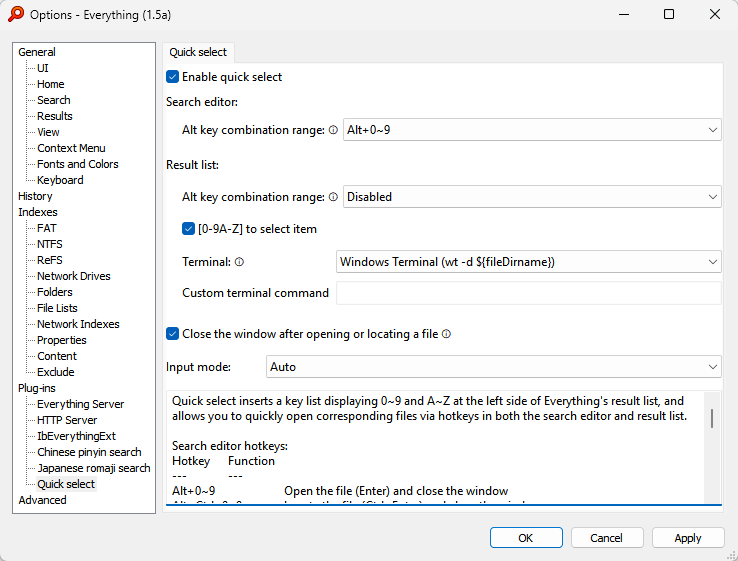
Task: Select Quick select in the options tree
Action: [66, 484]
